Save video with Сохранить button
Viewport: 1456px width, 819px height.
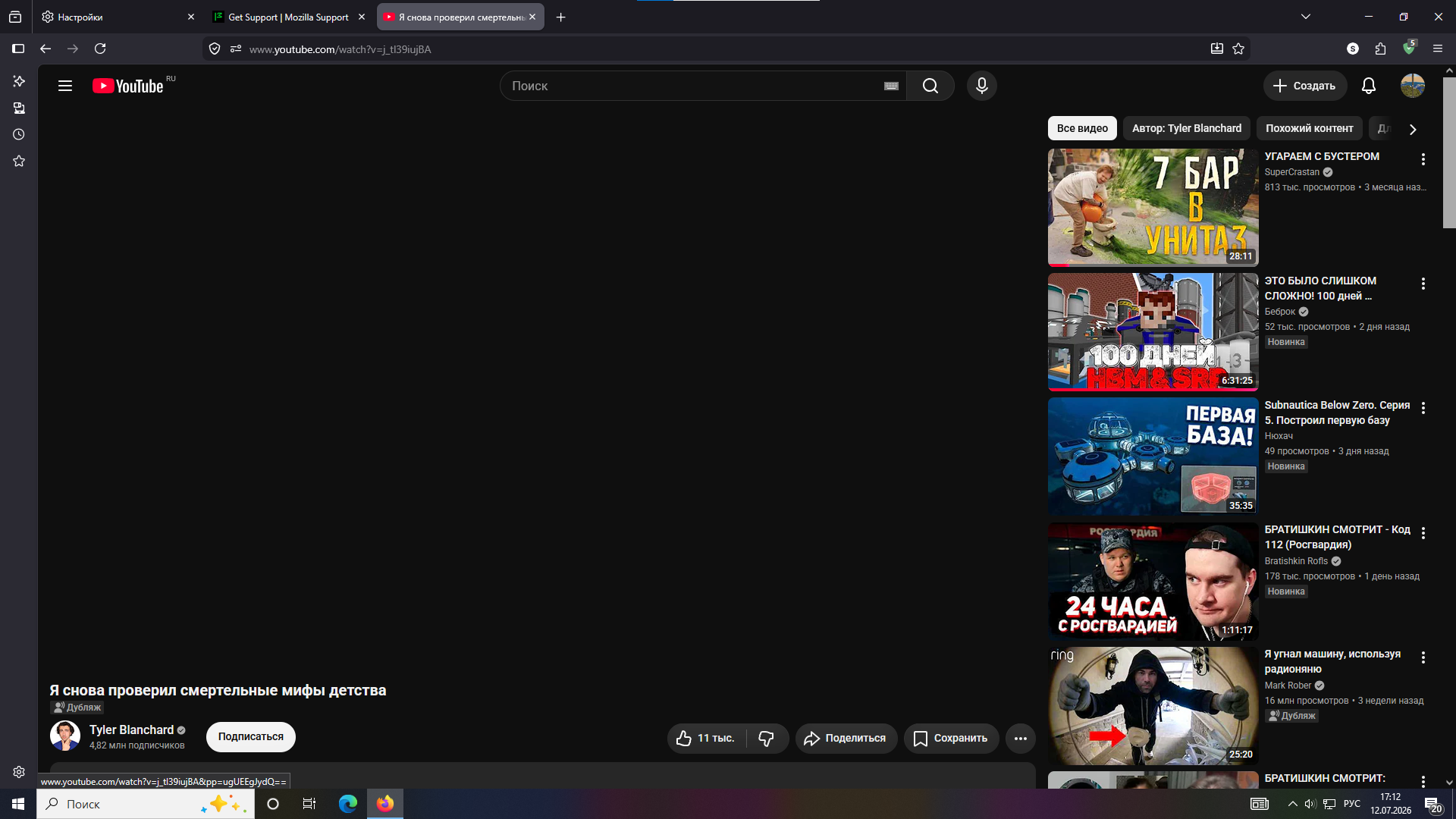point(952,738)
